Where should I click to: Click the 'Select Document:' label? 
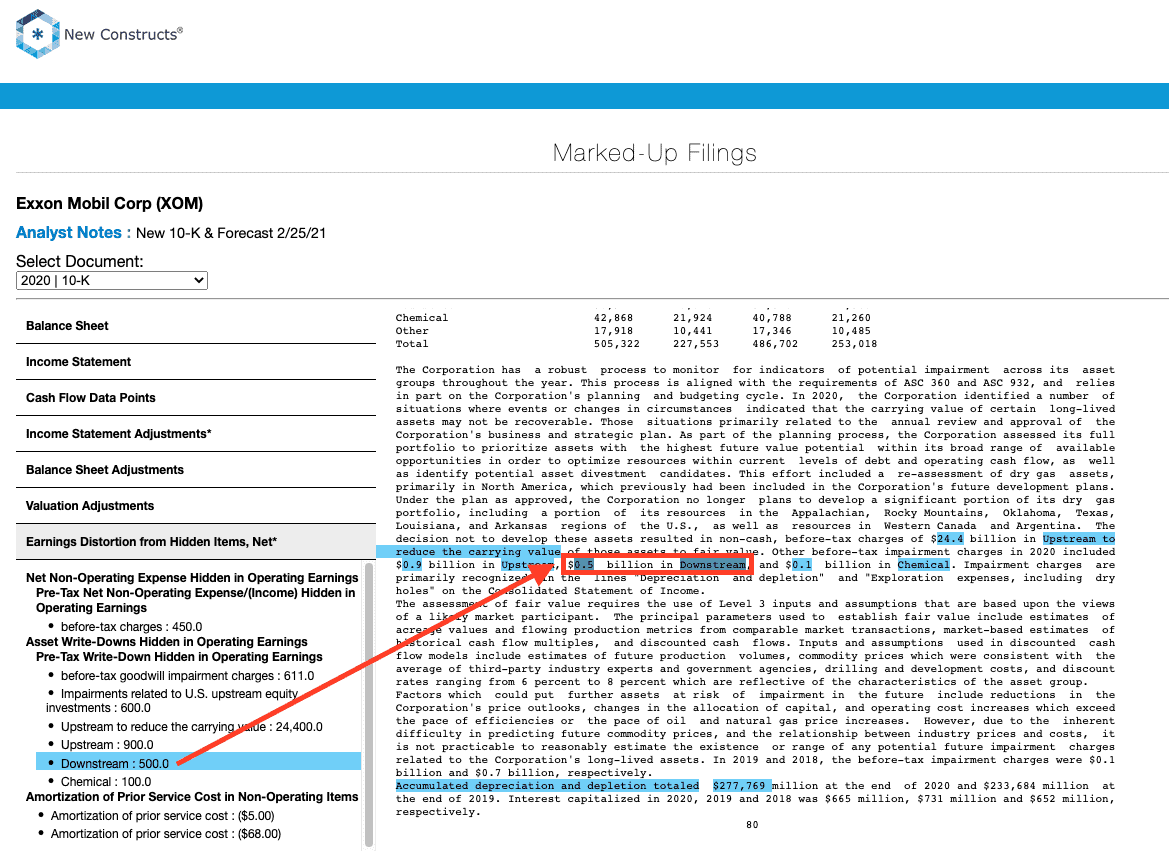pyautogui.click(x=80, y=262)
